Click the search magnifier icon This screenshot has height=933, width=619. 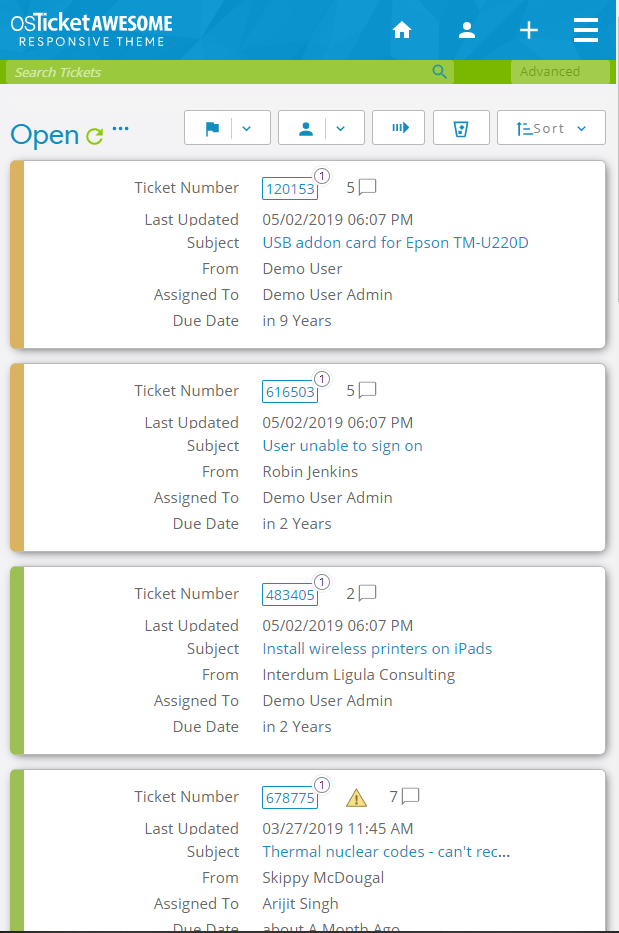coord(438,72)
